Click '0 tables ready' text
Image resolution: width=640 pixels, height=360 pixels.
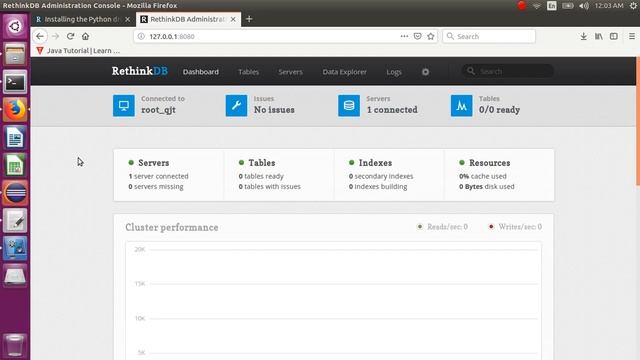pos(261,176)
